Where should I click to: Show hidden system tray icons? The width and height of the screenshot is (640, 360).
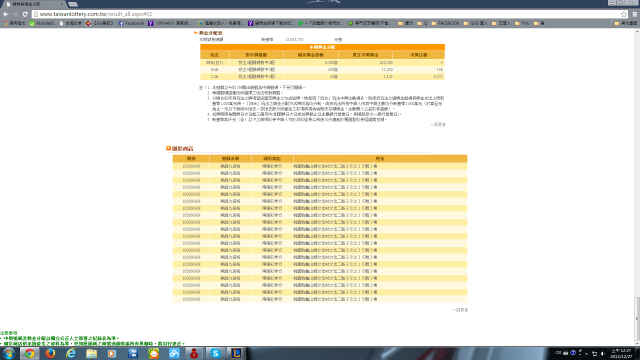point(587,353)
